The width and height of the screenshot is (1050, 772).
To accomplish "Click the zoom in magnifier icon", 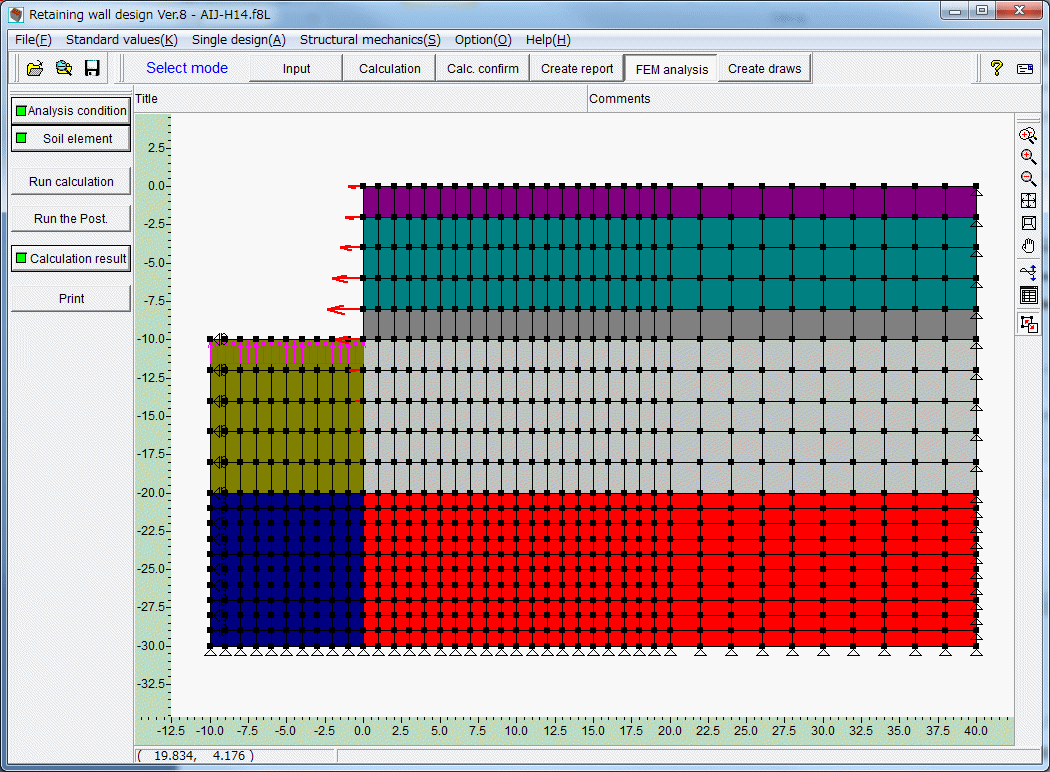I will click(x=1028, y=157).
